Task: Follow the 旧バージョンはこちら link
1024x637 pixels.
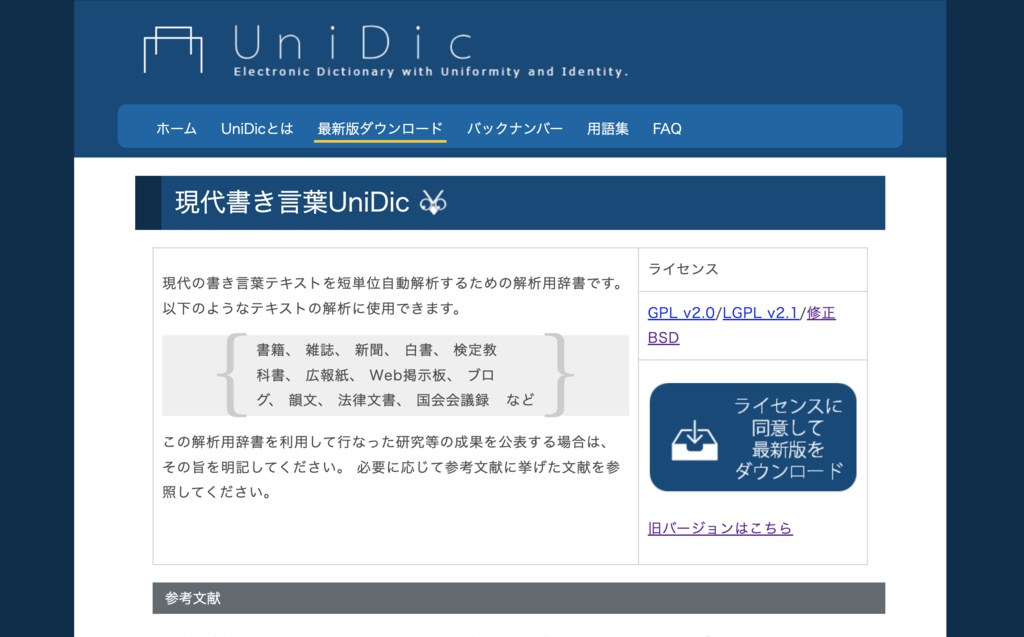Action: coord(720,528)
